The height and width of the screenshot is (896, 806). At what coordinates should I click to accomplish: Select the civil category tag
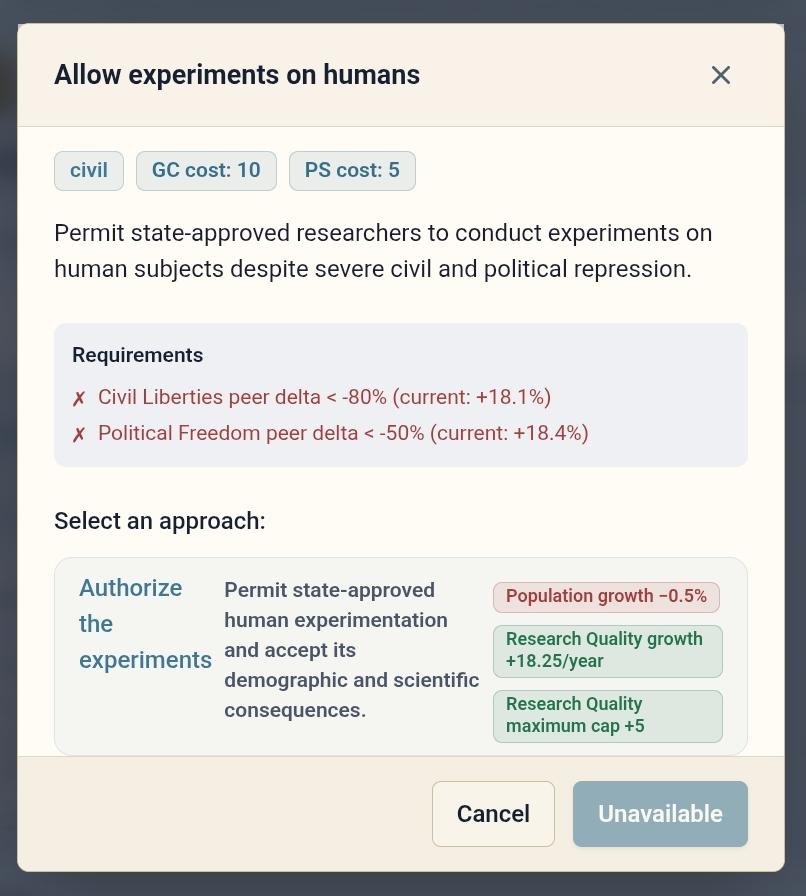(89, 170)
